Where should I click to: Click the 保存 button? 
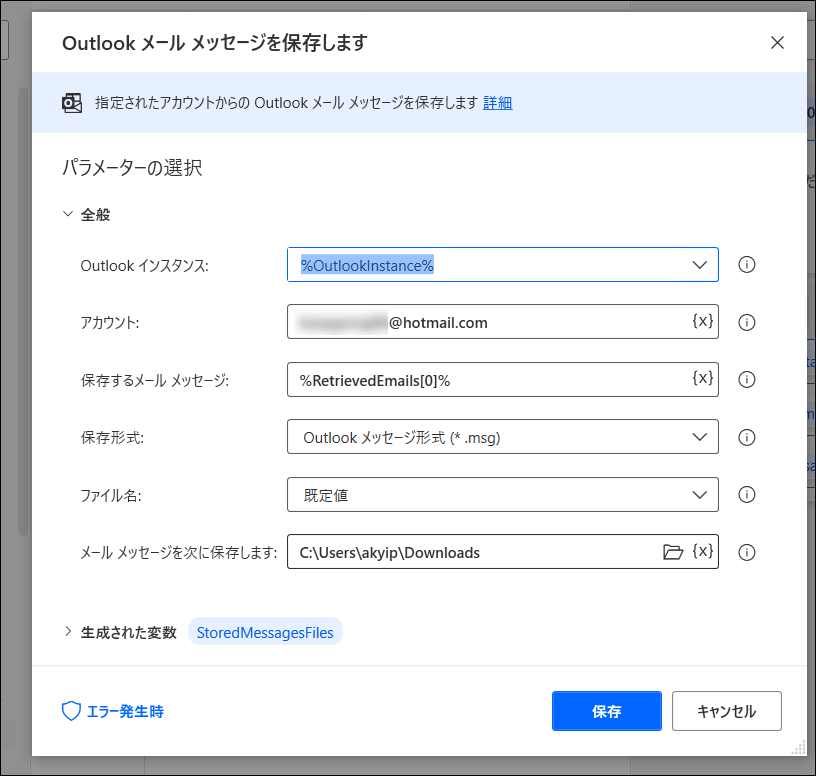(607, 711)
